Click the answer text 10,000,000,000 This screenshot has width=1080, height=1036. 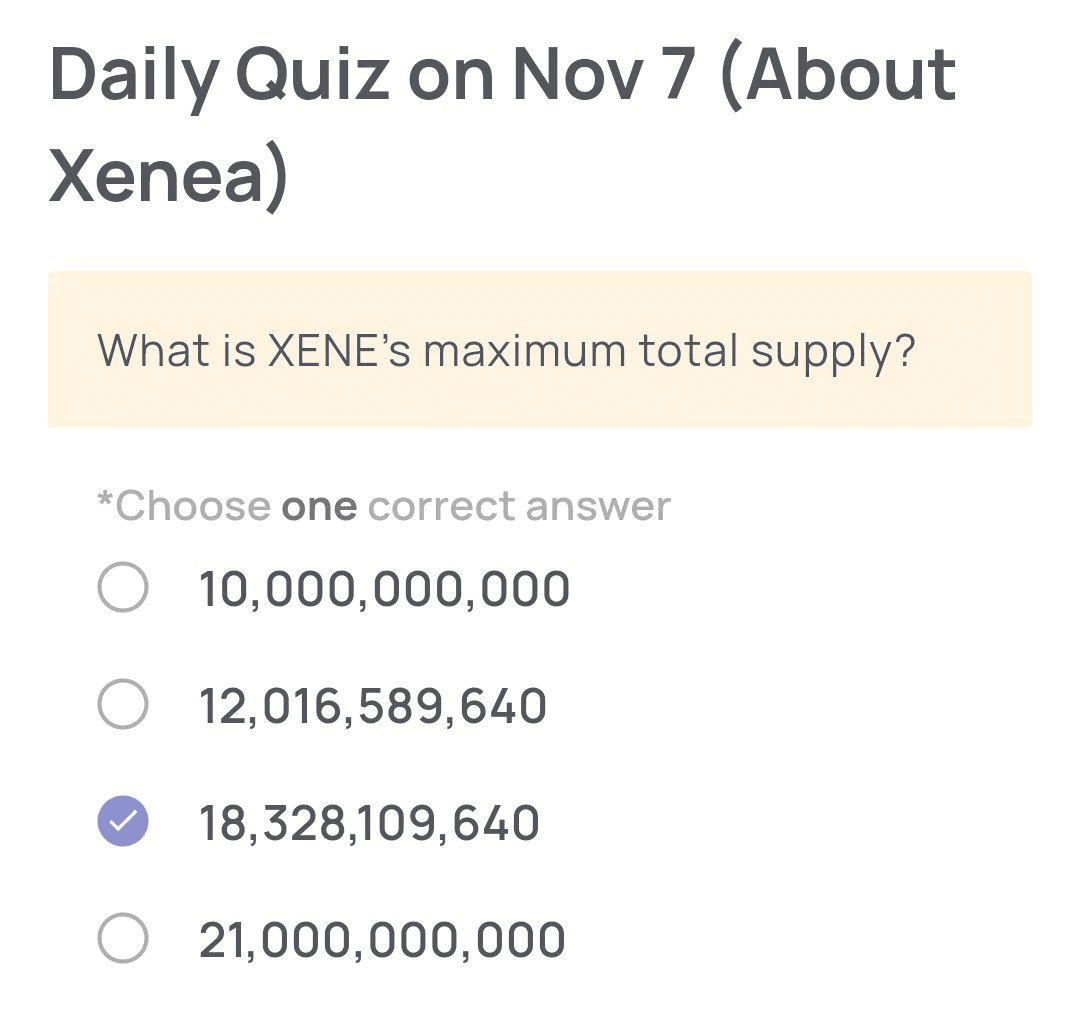(x=384, y=589)
